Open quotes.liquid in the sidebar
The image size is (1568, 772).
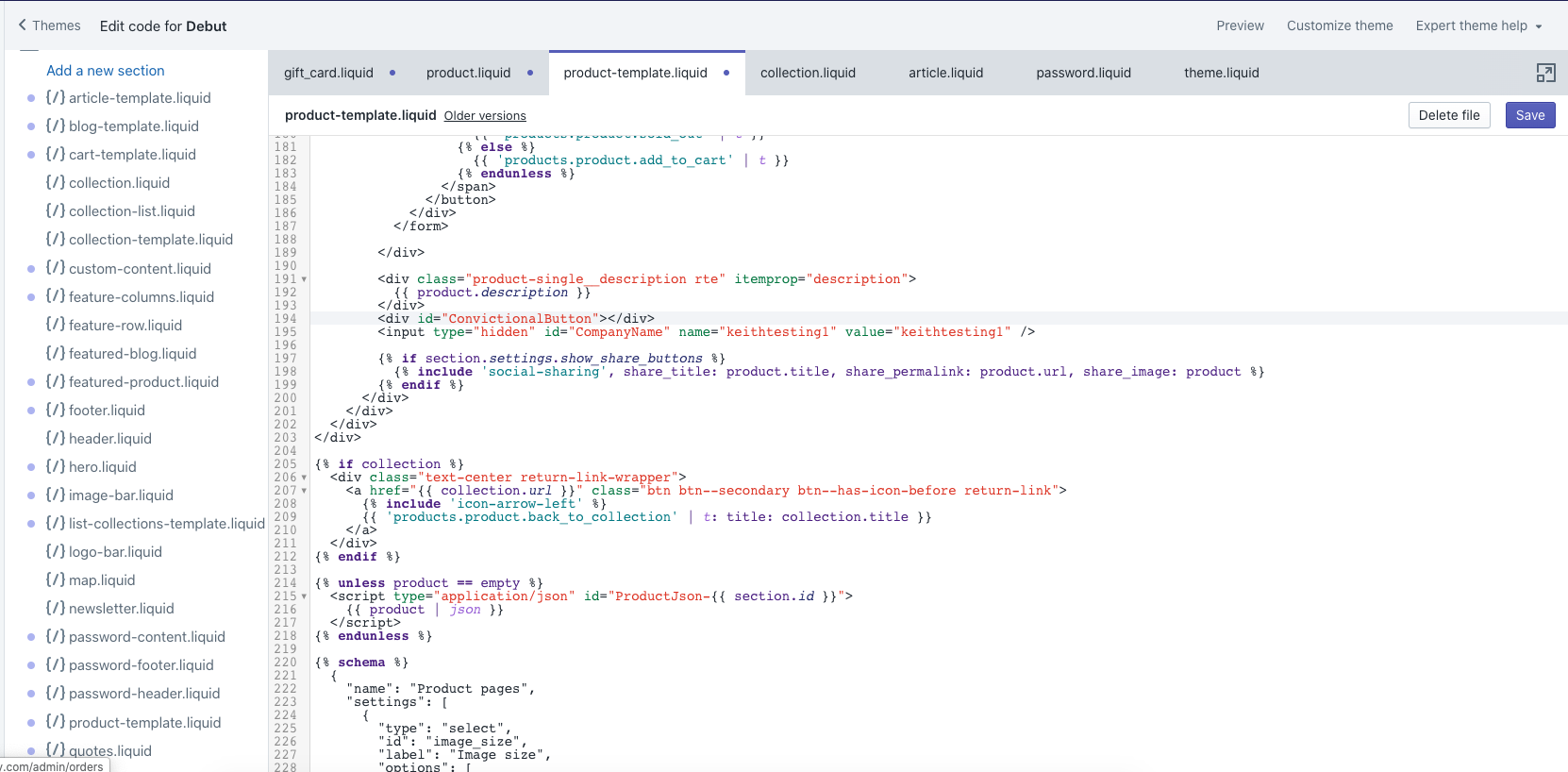pyautogui.click(x=109, y=750)
